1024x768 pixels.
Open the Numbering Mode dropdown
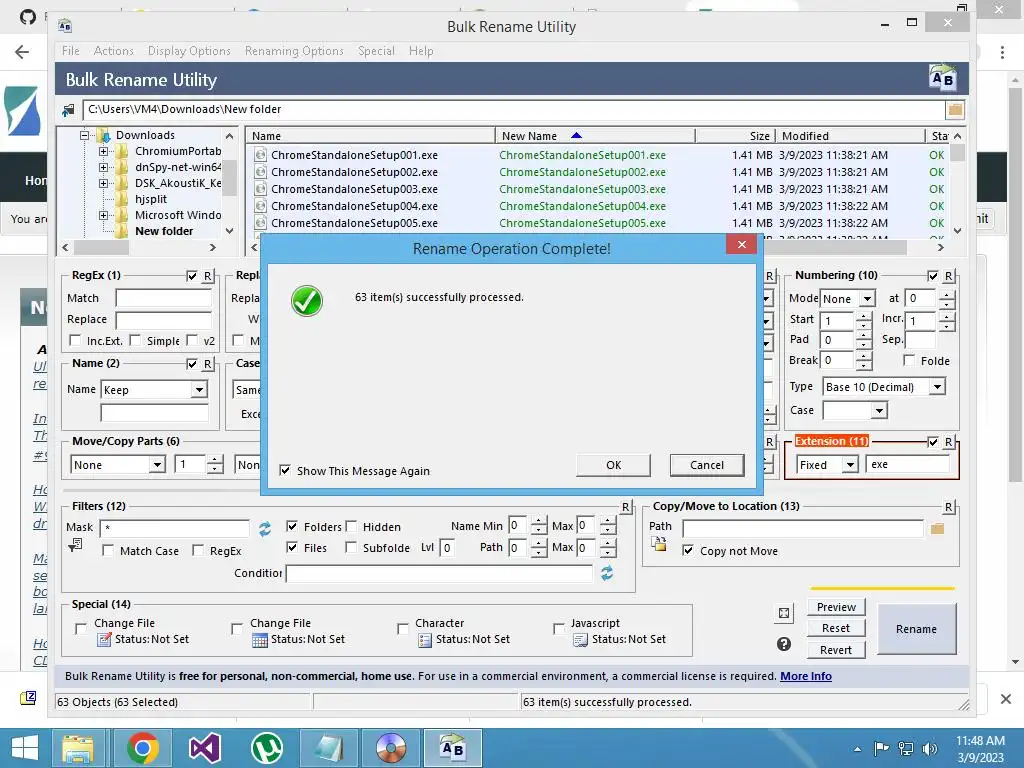point(867,298)
